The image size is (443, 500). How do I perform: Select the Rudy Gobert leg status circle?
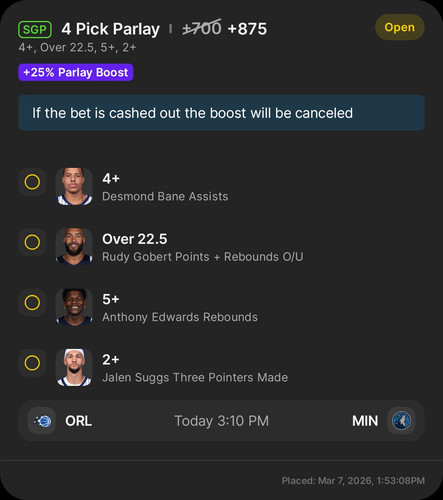click(32, 242)
